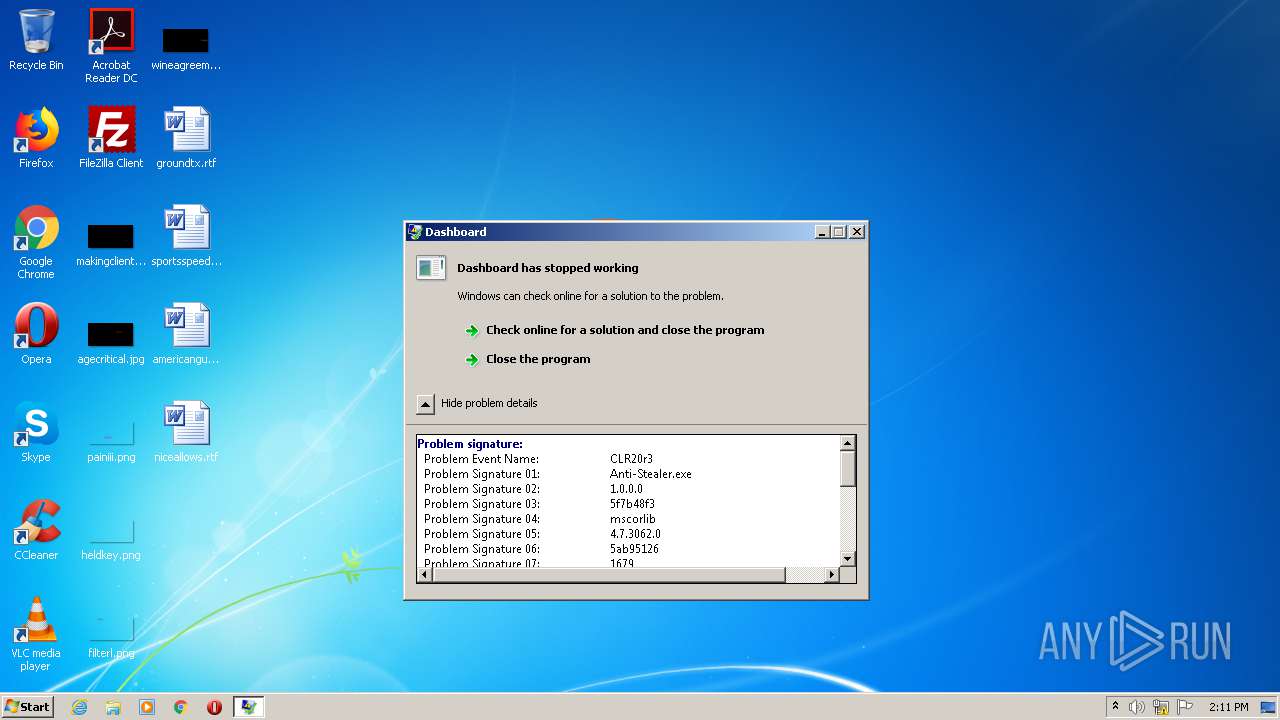Open the Start menu
Viewport: 1280px width, 720px height.
click(x=28, y=707)
